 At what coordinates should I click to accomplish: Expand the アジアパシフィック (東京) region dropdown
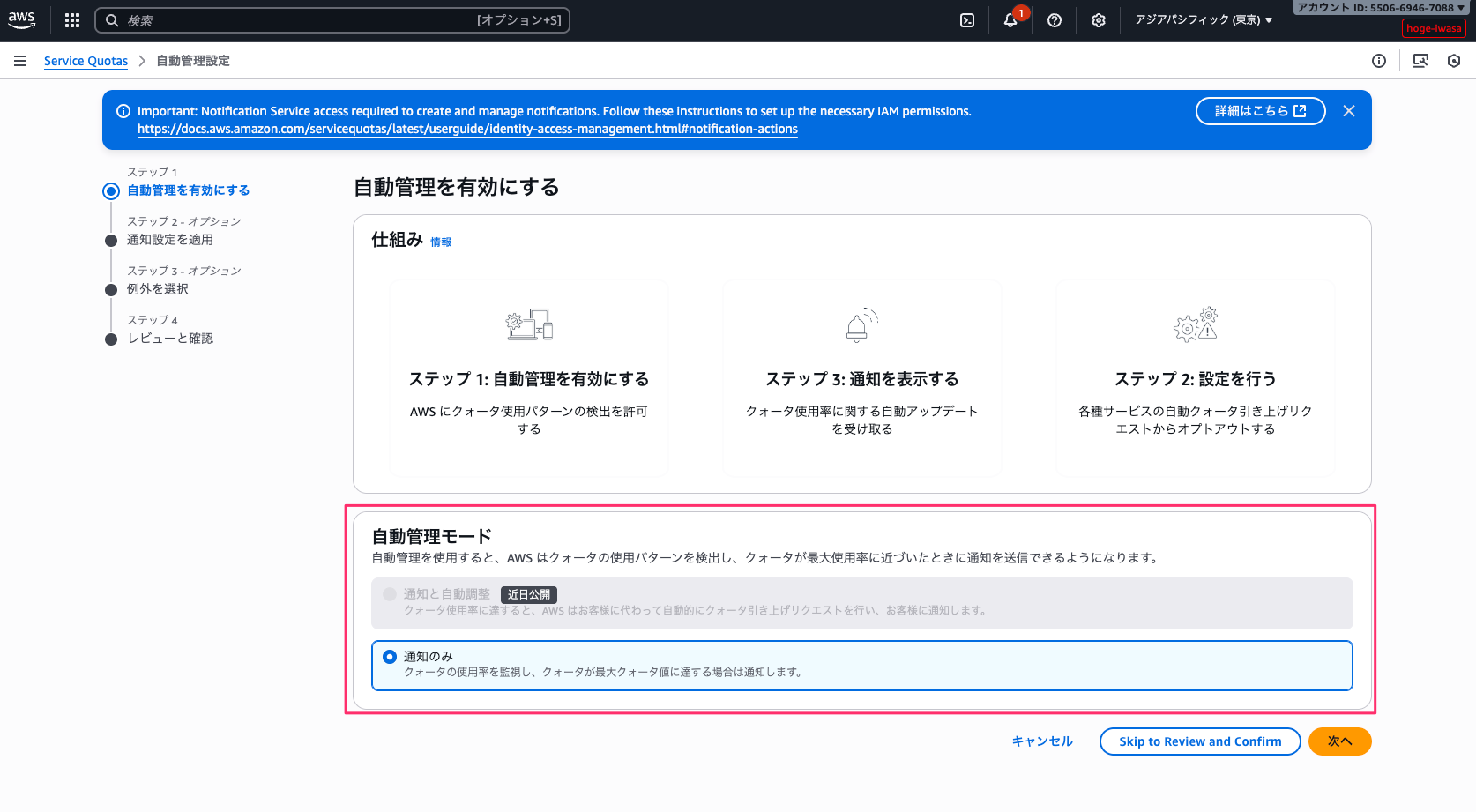pos(1203,20)
